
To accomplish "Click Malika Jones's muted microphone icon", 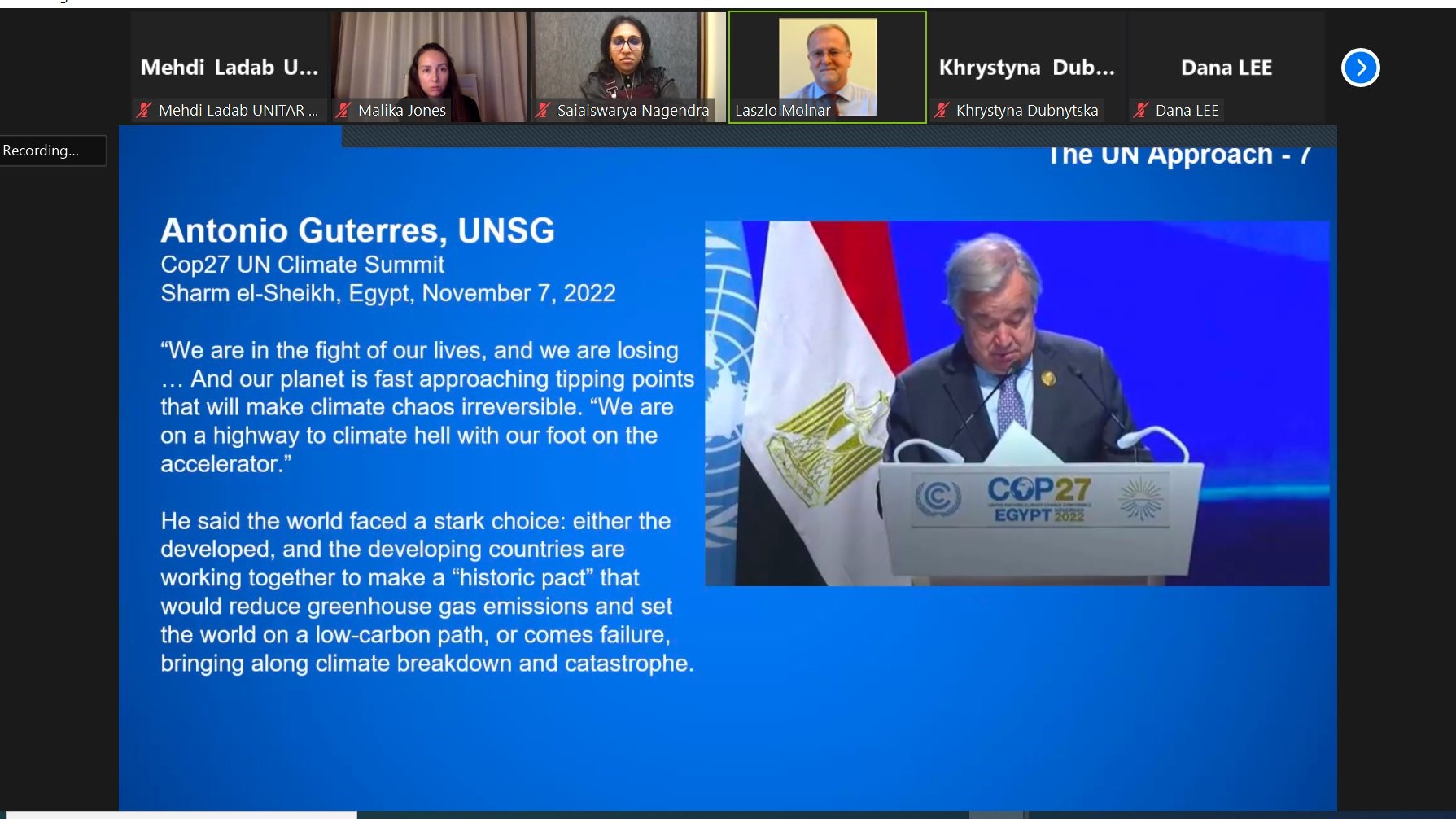I will (x=343, y=110).
